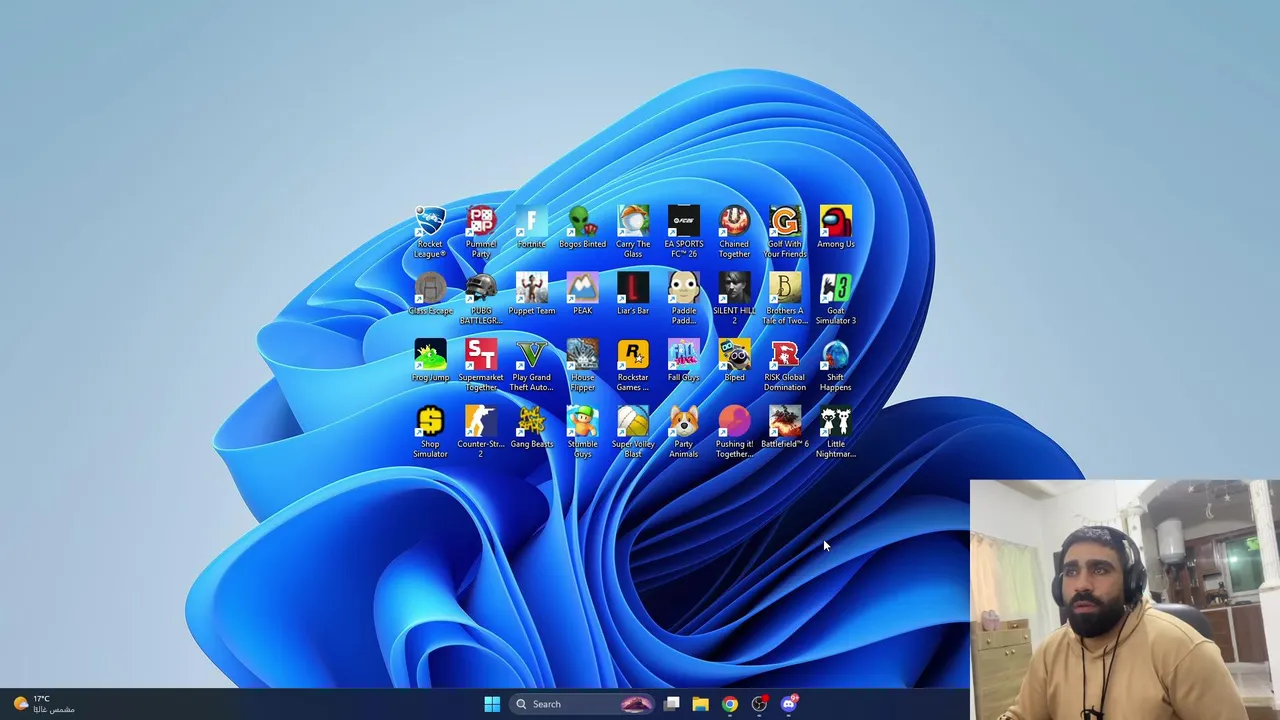Screen dimensions: 1280x720
Task: Click the House Flipper desktop icon
Action: coord(582,365)
